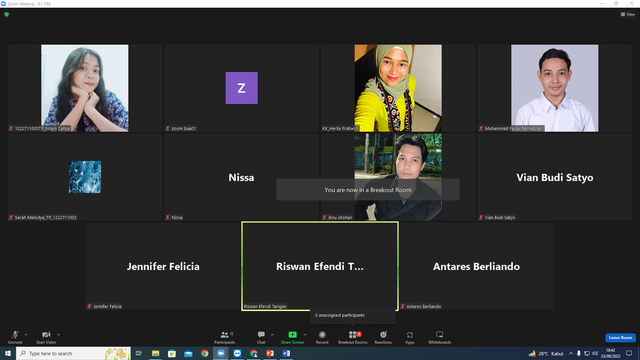Open PowerPoint from taskbar
Viewport: 640px width, 360px height.
click(270, 353)
